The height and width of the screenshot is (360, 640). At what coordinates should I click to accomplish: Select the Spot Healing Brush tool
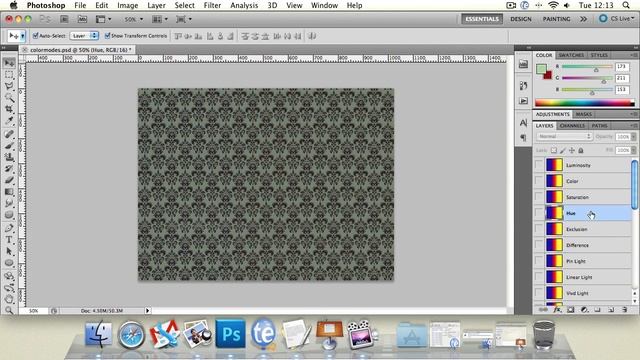(9, 134)
